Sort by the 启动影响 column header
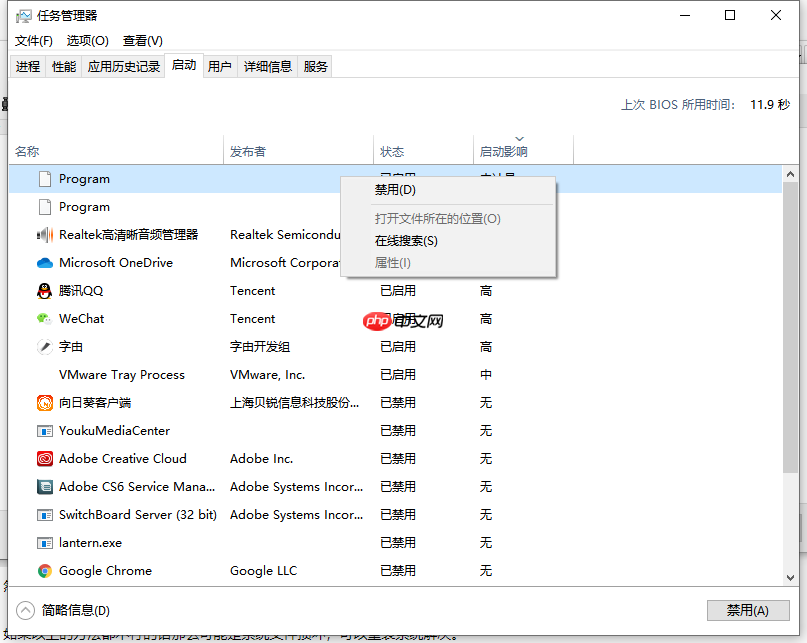This screenshot has width=807, height=643. (523, 151)
